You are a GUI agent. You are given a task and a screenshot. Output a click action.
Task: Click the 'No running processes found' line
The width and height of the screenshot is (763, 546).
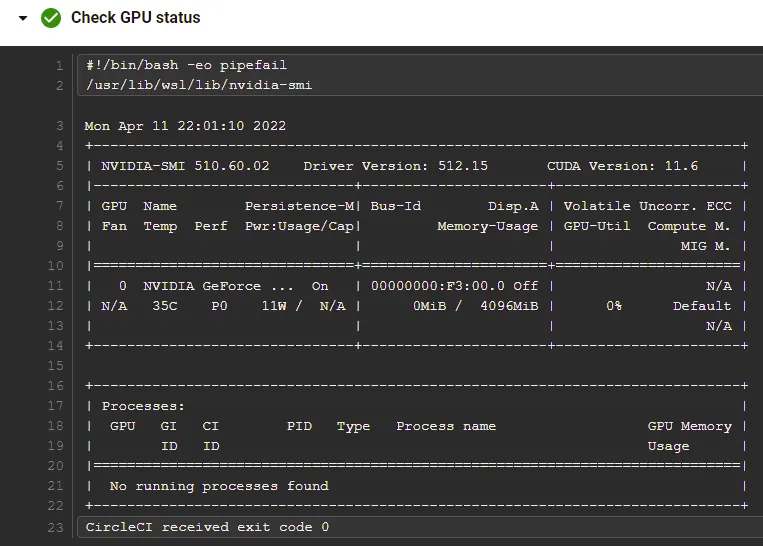point(219,486)
